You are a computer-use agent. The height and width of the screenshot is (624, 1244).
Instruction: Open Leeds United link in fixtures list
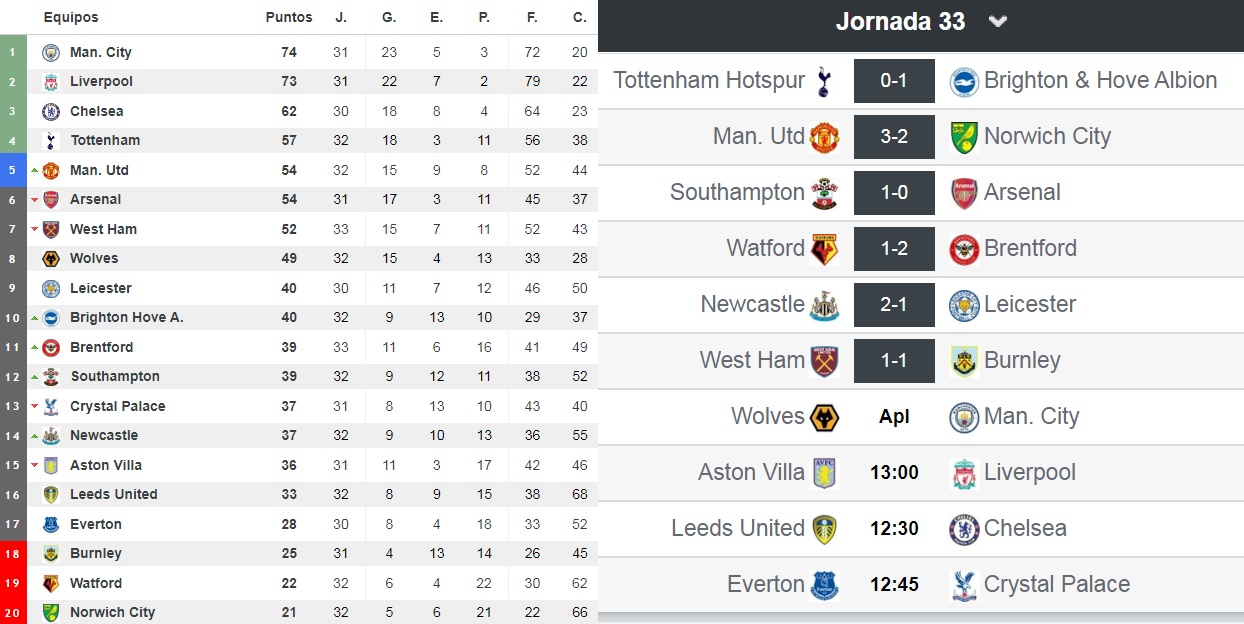pyautogui.click(x=738, y=529)
